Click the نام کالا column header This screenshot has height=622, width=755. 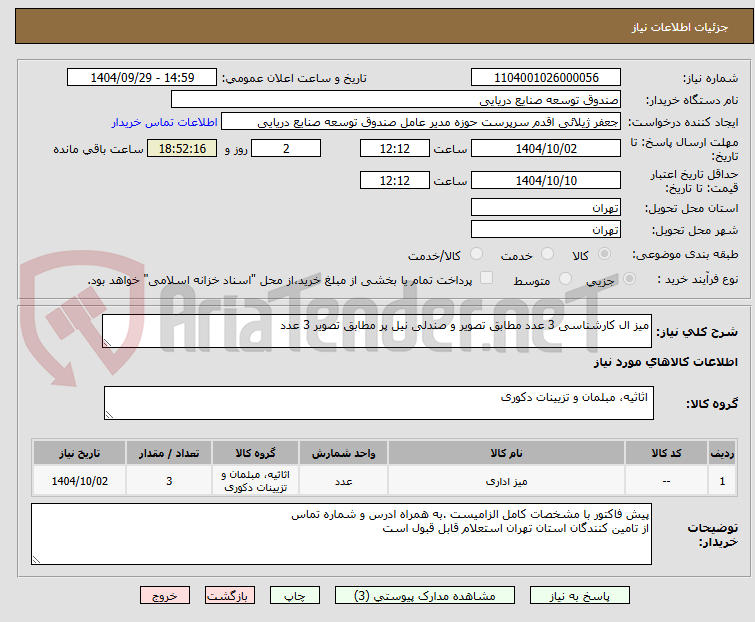[x=507, y=453]
